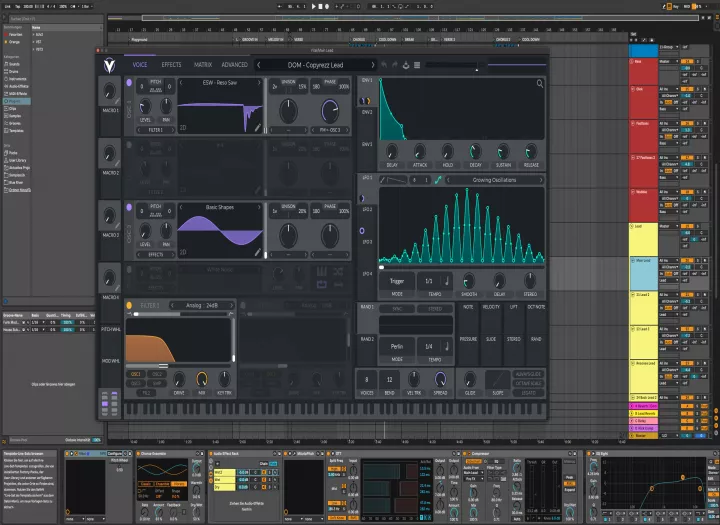Toggle the OSC2 input button in Filter 1
The image size is (720, 525).
[x=157, y=374]
